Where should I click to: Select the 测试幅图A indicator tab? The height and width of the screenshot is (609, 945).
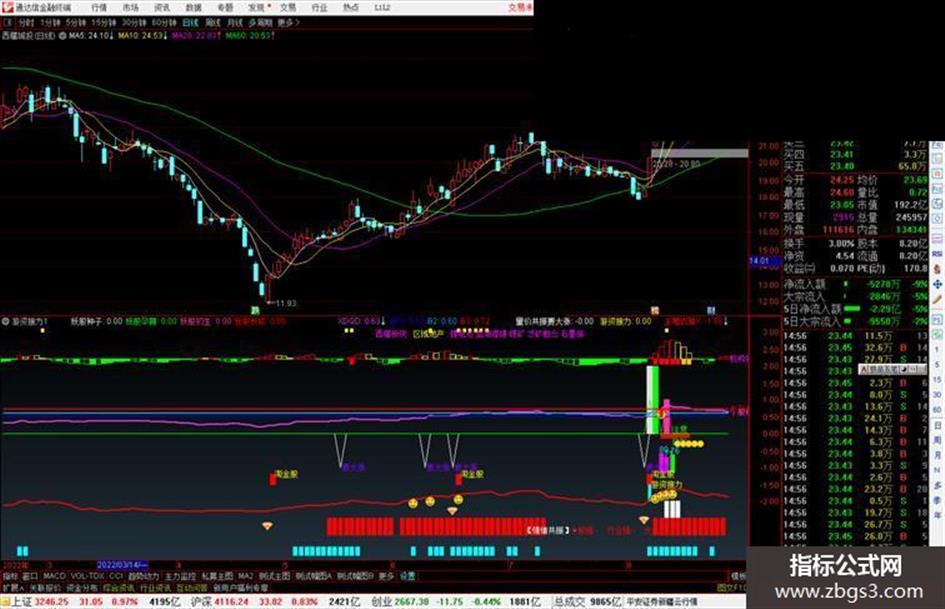tap(313, 576)
